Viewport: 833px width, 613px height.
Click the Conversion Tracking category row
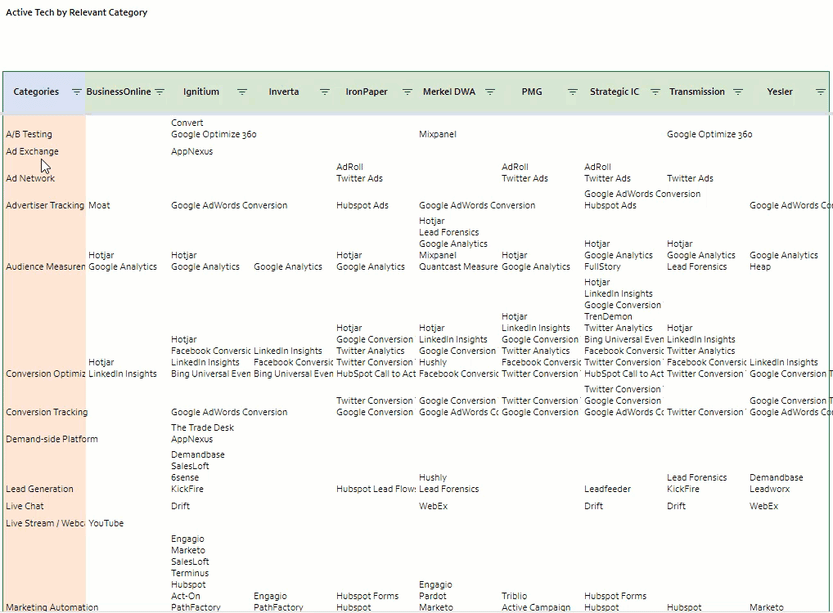pos(46,412)
